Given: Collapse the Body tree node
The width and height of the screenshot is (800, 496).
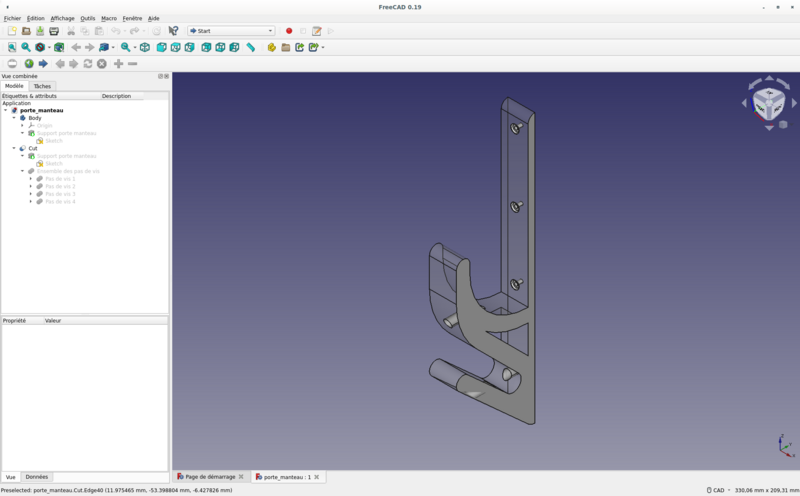Looking at the screenshot, I should (14, 118).
